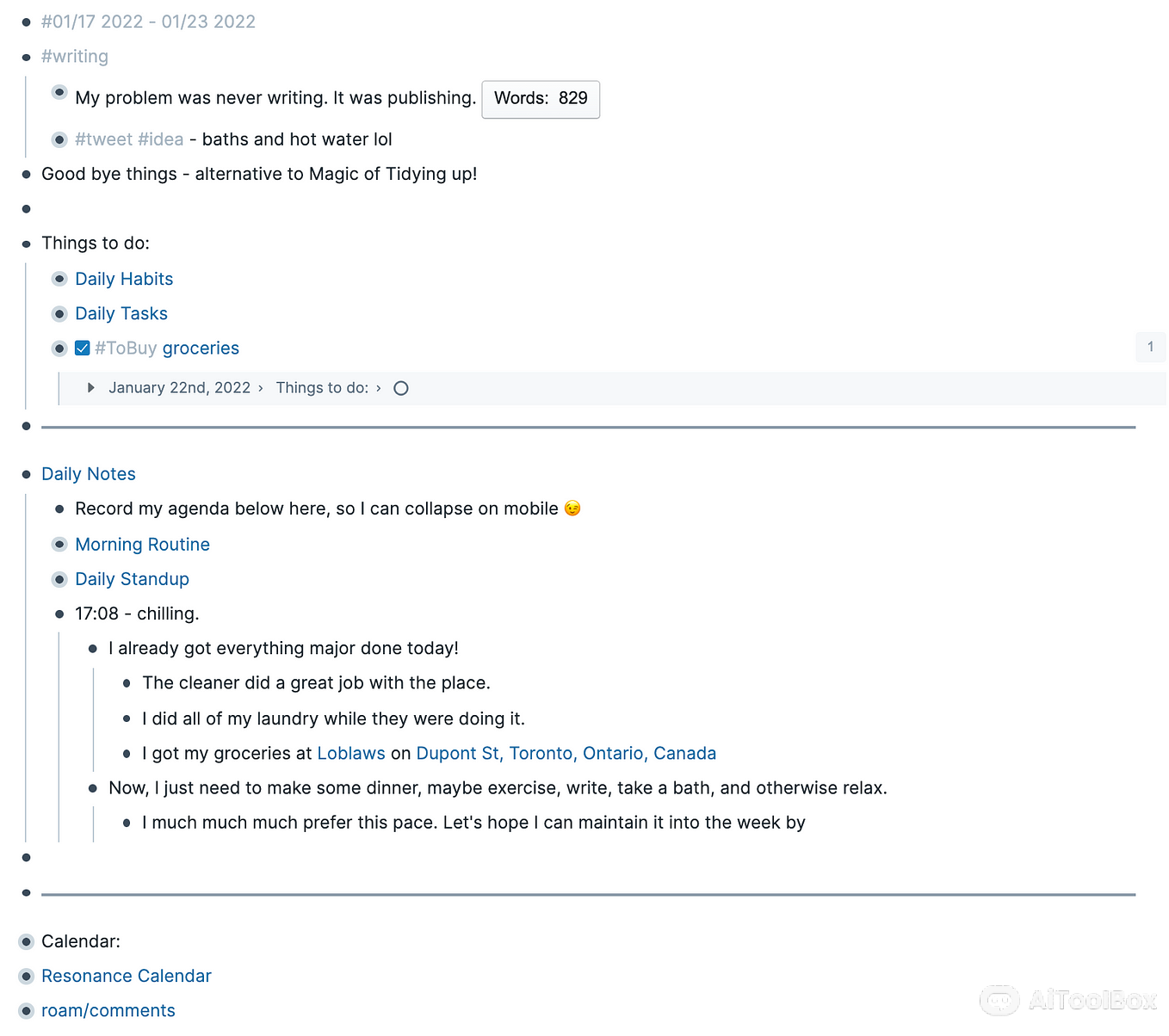Collapse the 17:08 chilling block via its bullet

tap(59, 614)
